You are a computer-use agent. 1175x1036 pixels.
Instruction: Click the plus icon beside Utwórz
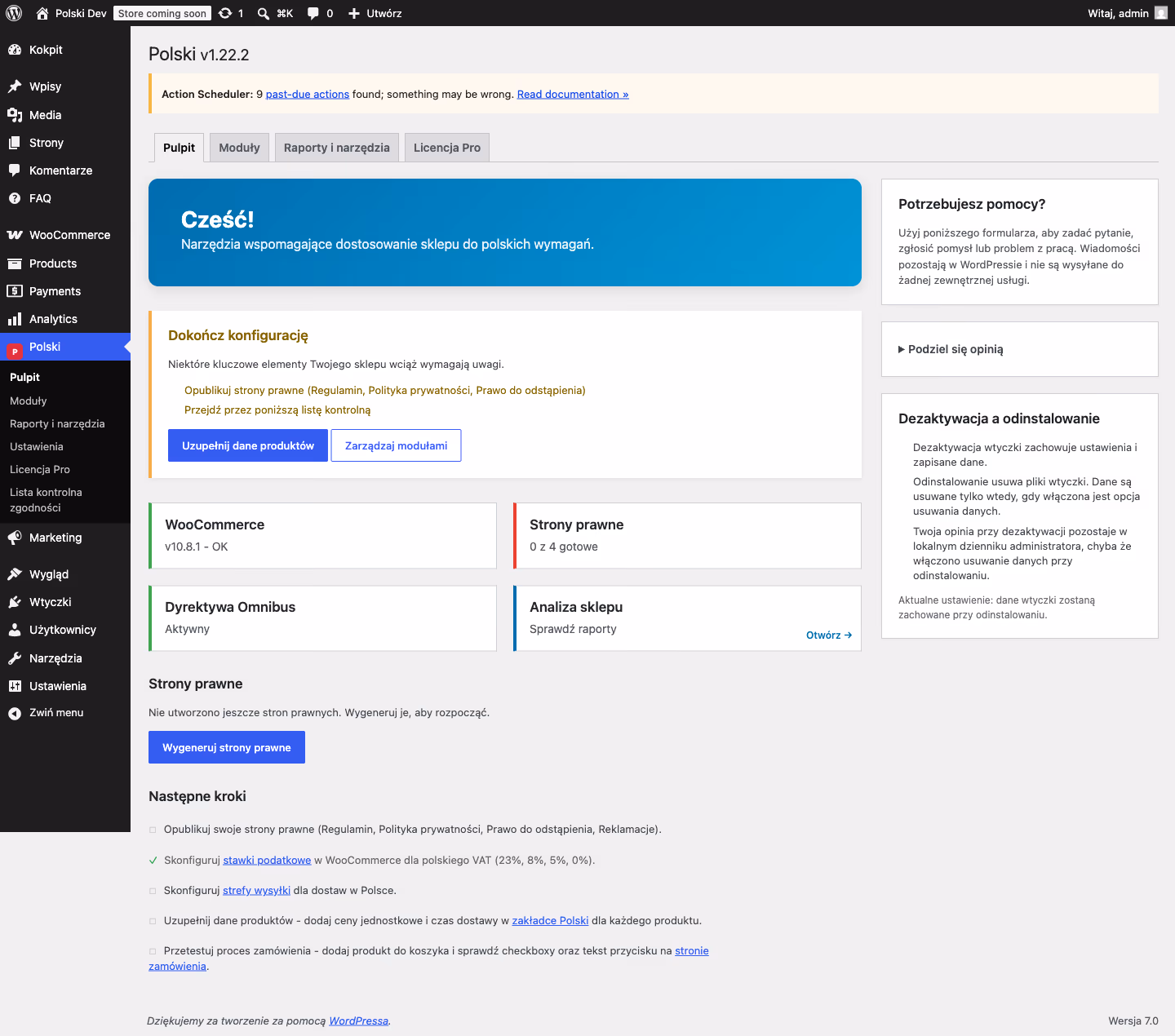click(x=354, y=13)
